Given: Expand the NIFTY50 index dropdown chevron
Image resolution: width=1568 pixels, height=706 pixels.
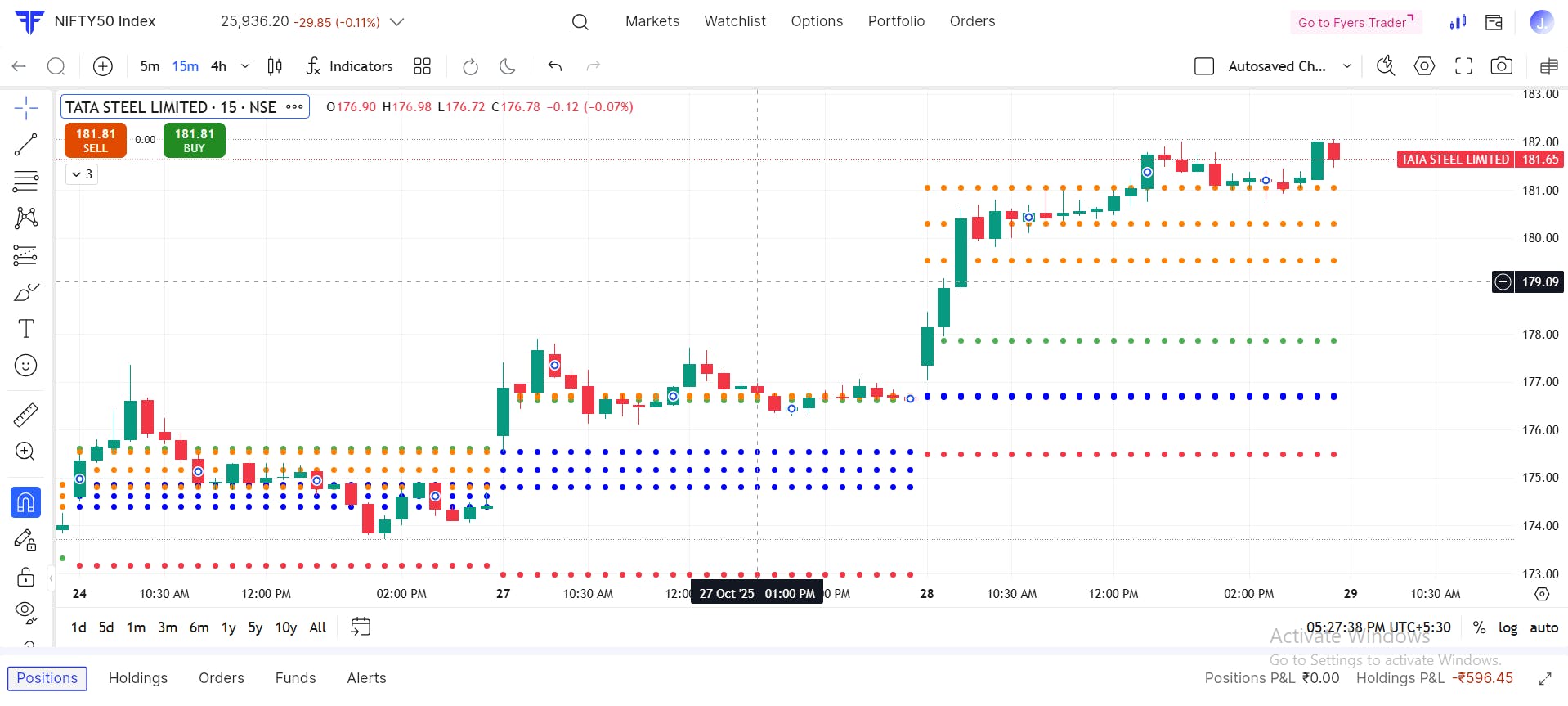Looking at the screenshot, I should (x=397, y=22).
